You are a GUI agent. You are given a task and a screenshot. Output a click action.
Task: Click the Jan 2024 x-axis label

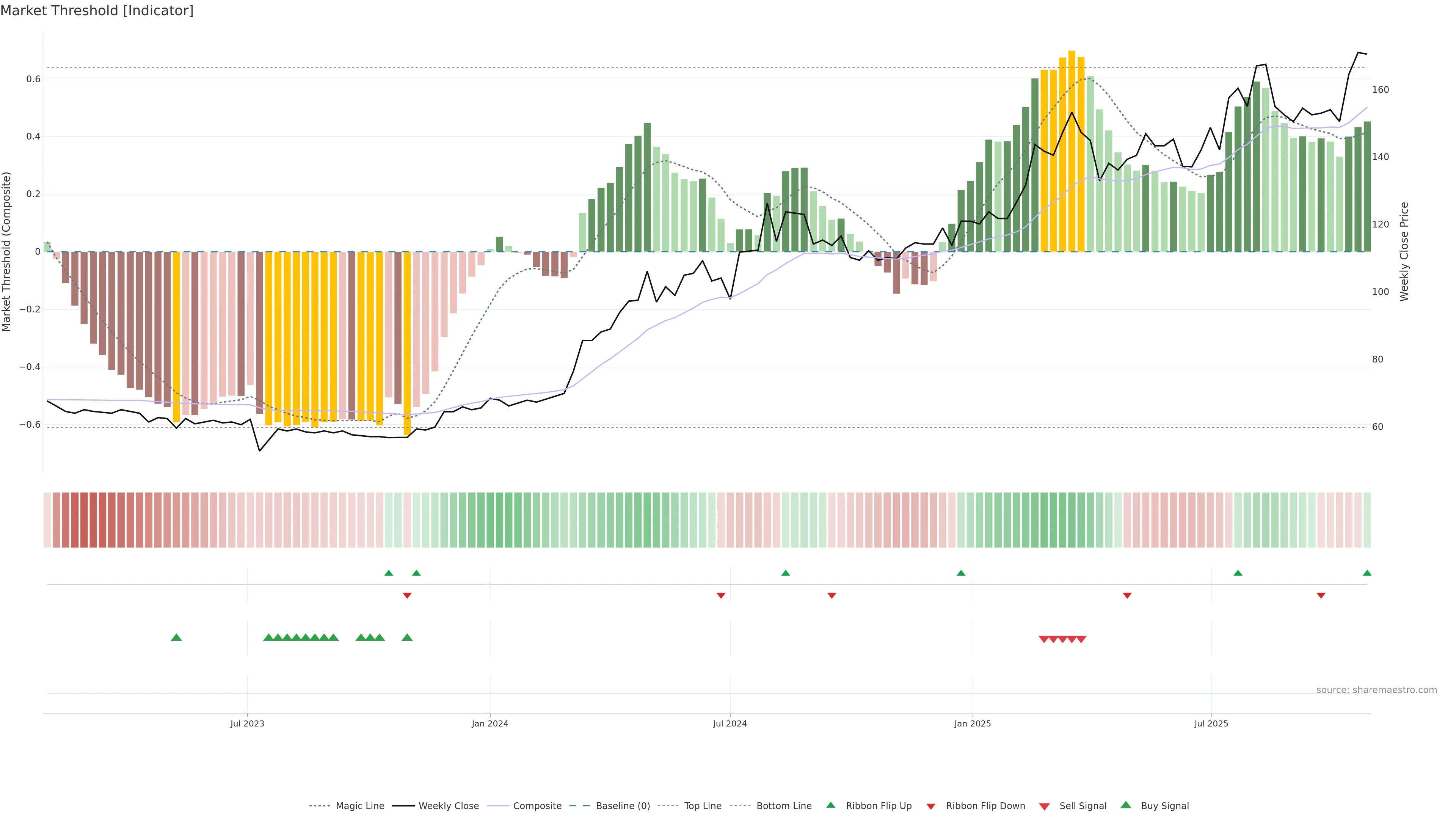[490, 723]
